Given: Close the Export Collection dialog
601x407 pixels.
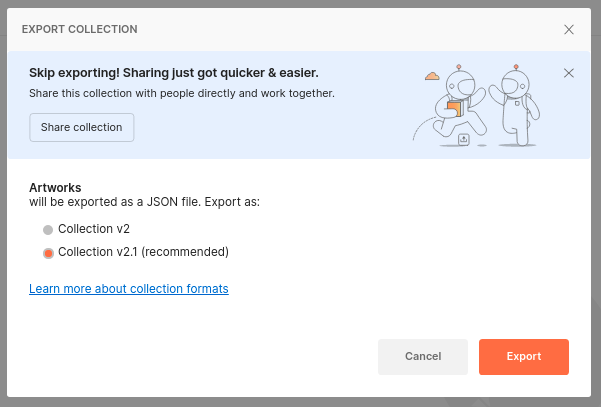Looking at the screenshot, I should (569, 30).
